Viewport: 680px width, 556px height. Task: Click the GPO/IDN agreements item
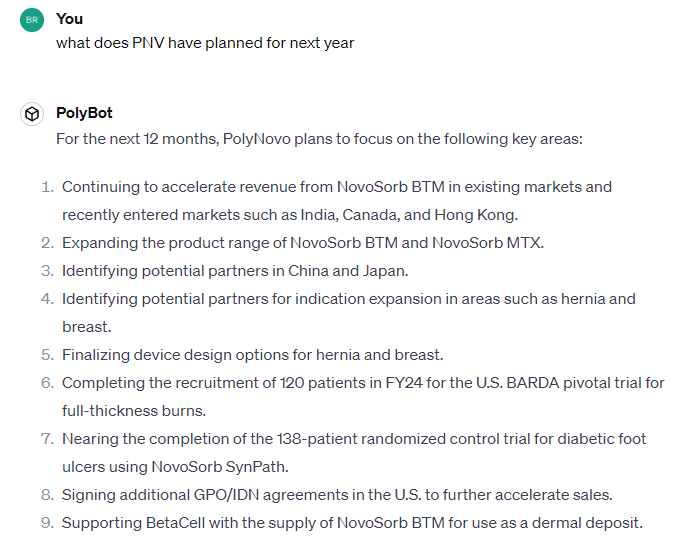[x=336, y=495]
